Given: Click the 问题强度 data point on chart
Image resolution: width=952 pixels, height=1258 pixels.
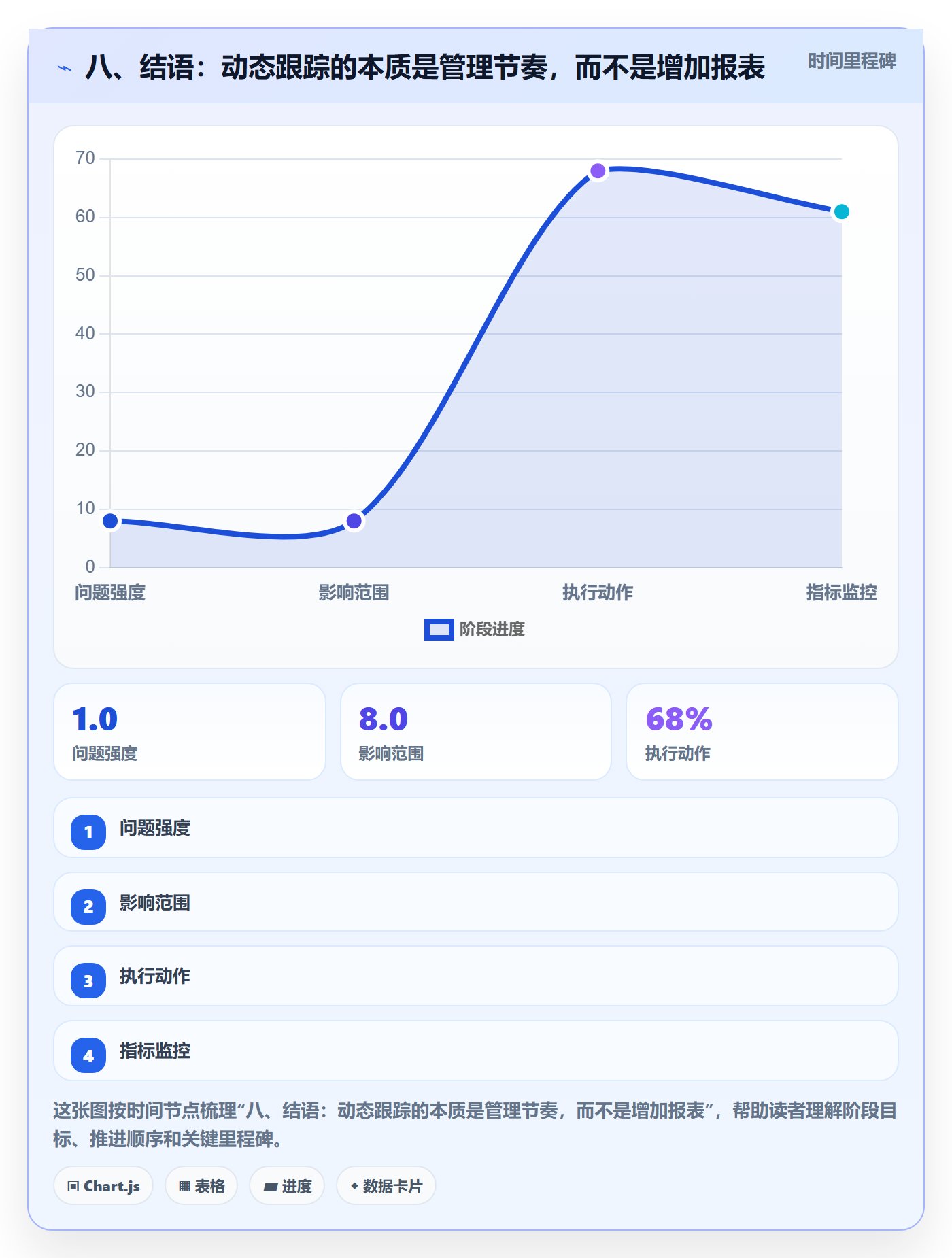Looking at the screenshot, I should tap(110, 521).
